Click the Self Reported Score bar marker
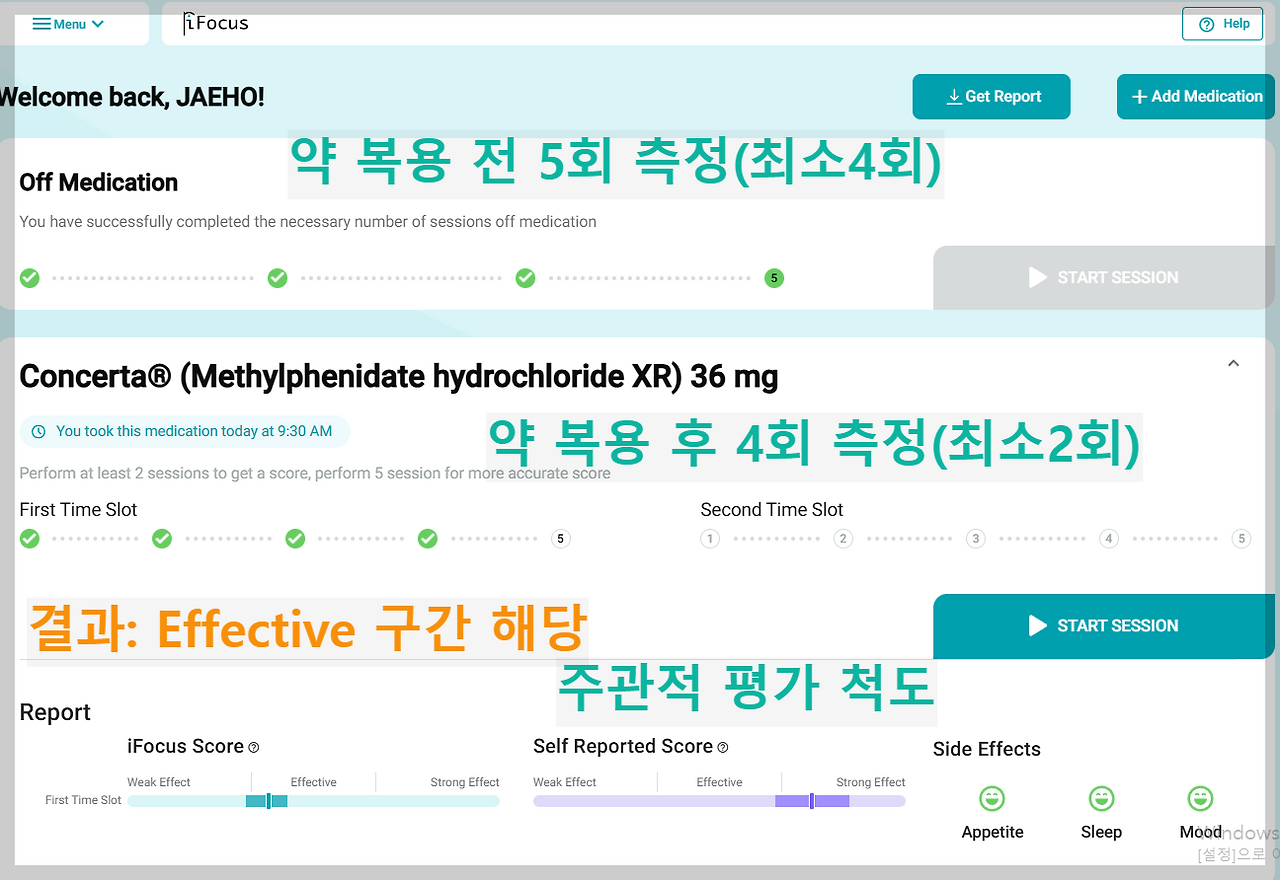Screen dimensions: 1280x880 (x=811, y=801)
